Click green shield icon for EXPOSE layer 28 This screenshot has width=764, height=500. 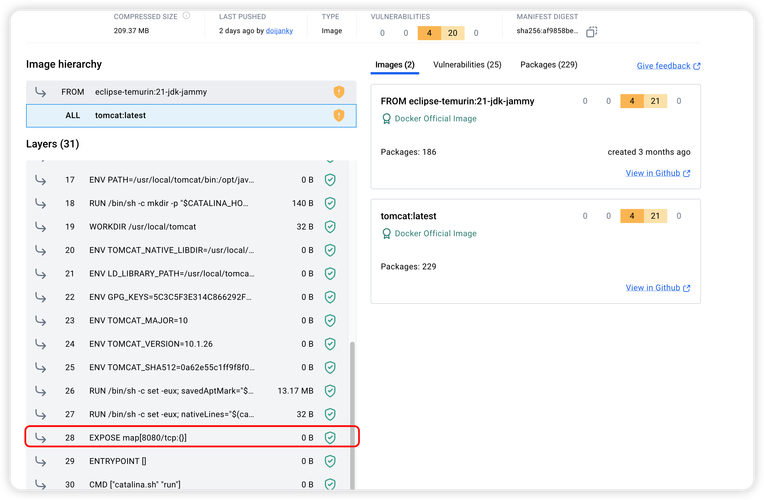pyautogui.click(x=330, y=438)
